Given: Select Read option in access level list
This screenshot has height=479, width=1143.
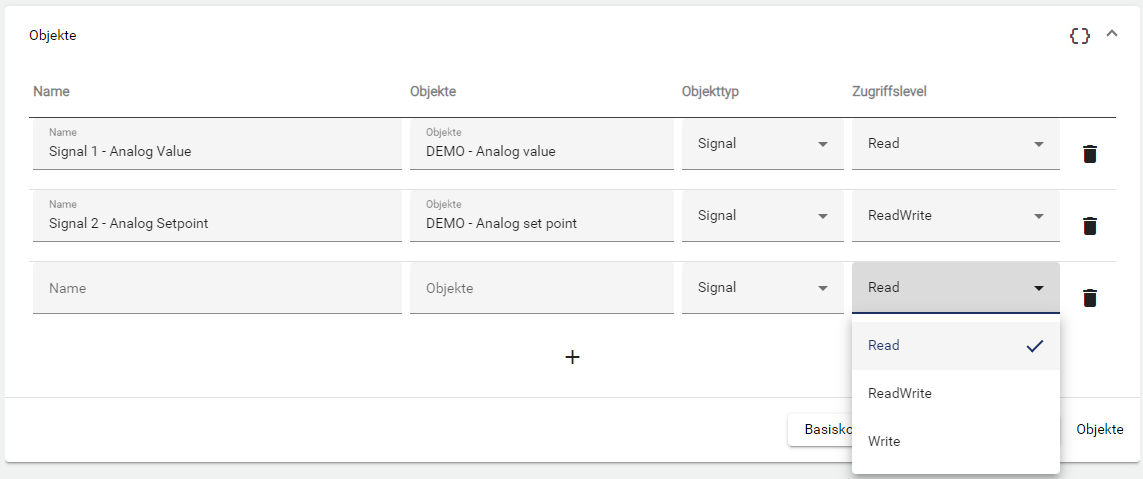Looking at the screenshot, I should click(955, 346).
